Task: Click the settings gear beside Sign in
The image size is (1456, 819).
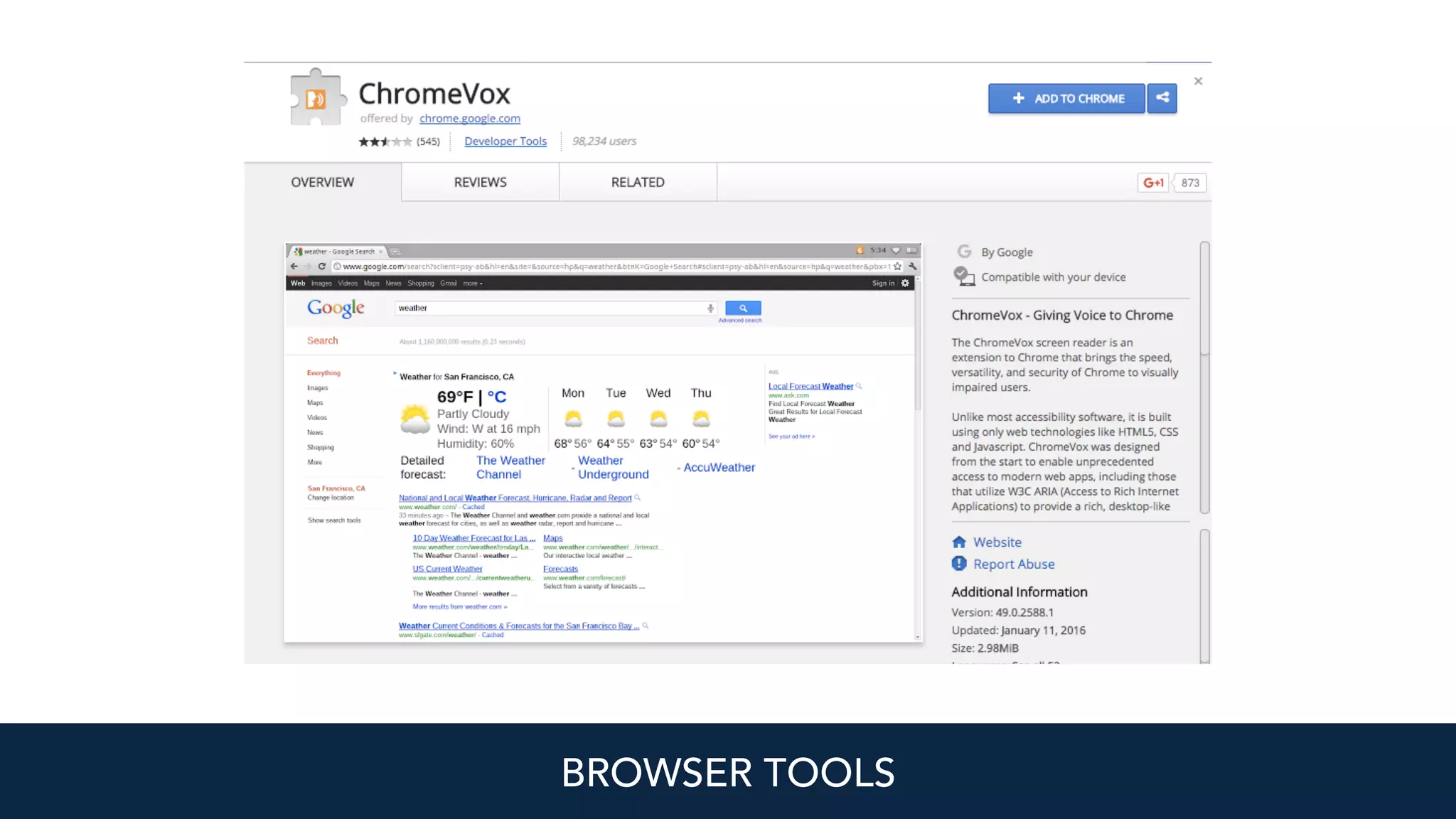Action: [x=905, y=283]
